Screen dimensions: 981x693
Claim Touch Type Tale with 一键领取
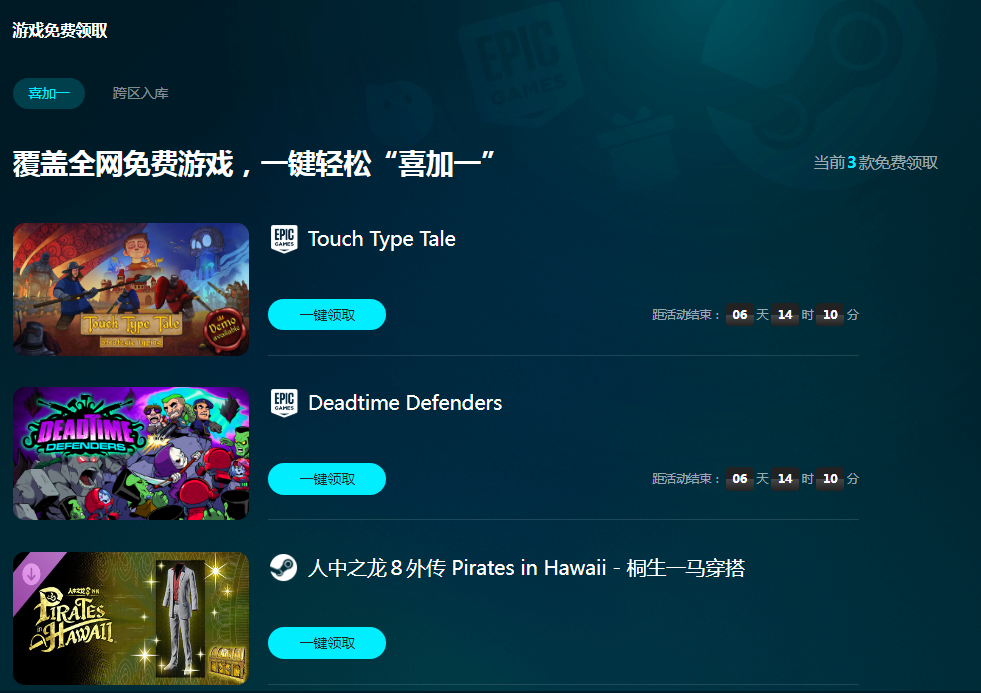point(327,315)
